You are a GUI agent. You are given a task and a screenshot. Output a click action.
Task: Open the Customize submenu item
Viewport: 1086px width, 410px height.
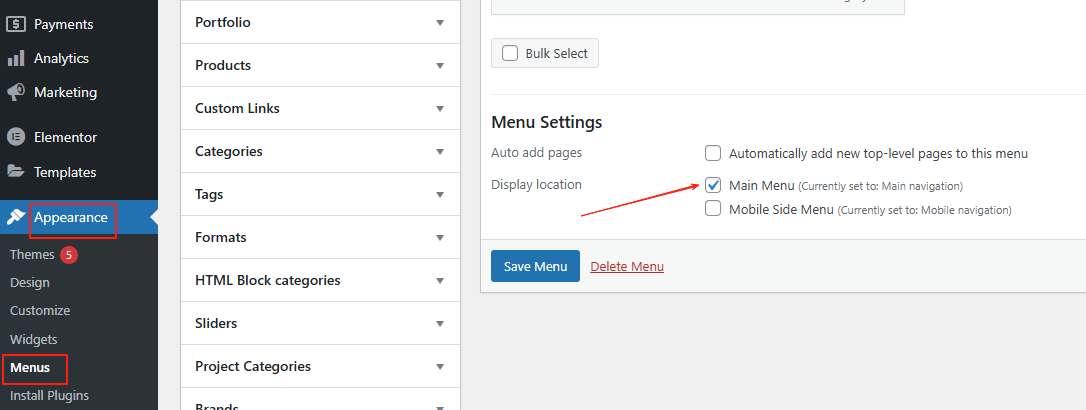click(x=40, y=311)
